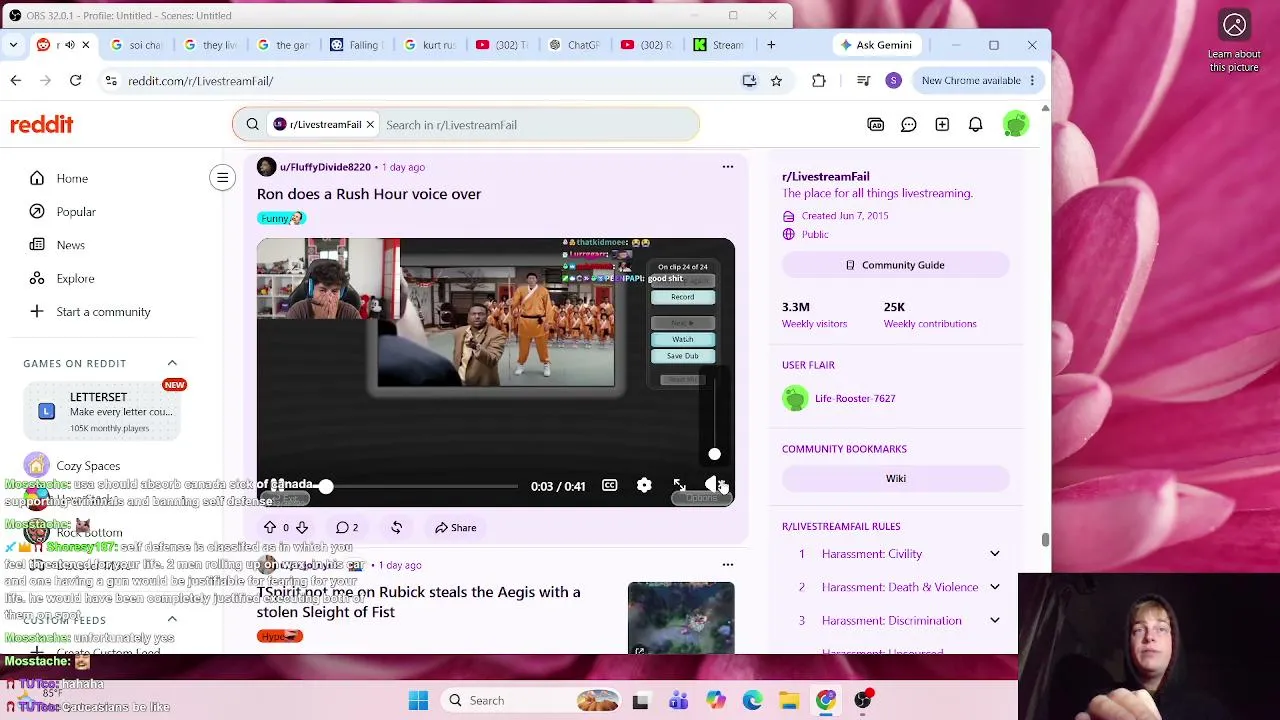The height and width of the screenshot is (720, 1280).
Task: Open video settings gear
Action: 644,486
